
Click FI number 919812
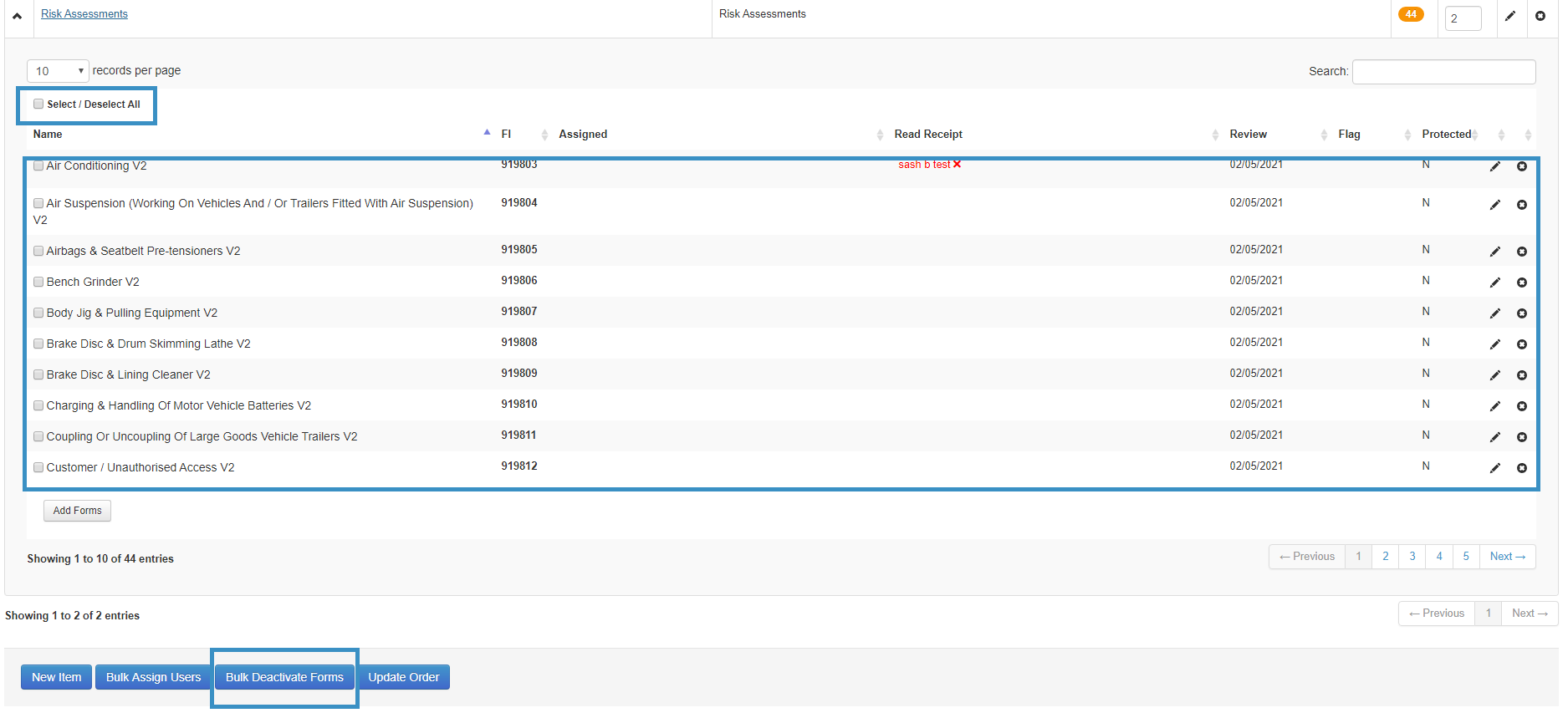point(519,466)
